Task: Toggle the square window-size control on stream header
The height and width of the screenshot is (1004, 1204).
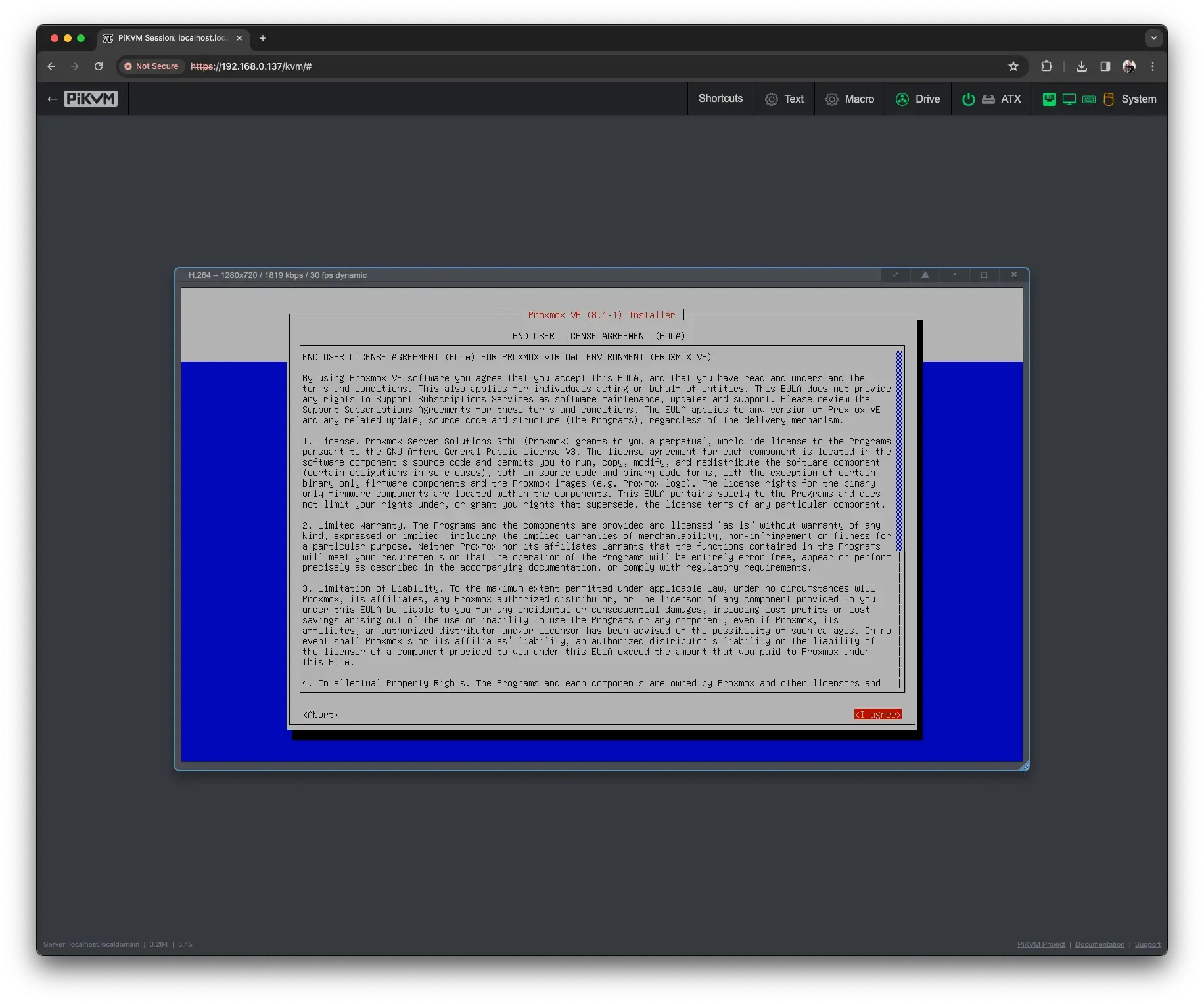Action: 984,275
